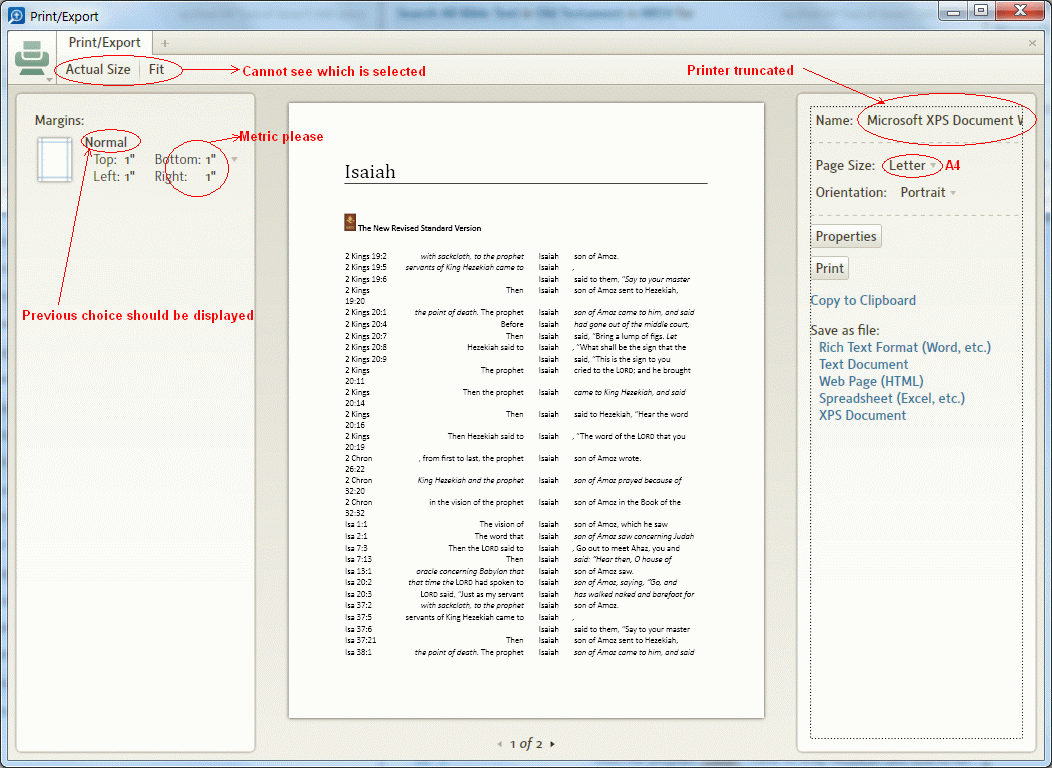Viewport: 1052px width, 768px height.
Task: Click the Copy to Clipboard link
Action: click(863, 300)
